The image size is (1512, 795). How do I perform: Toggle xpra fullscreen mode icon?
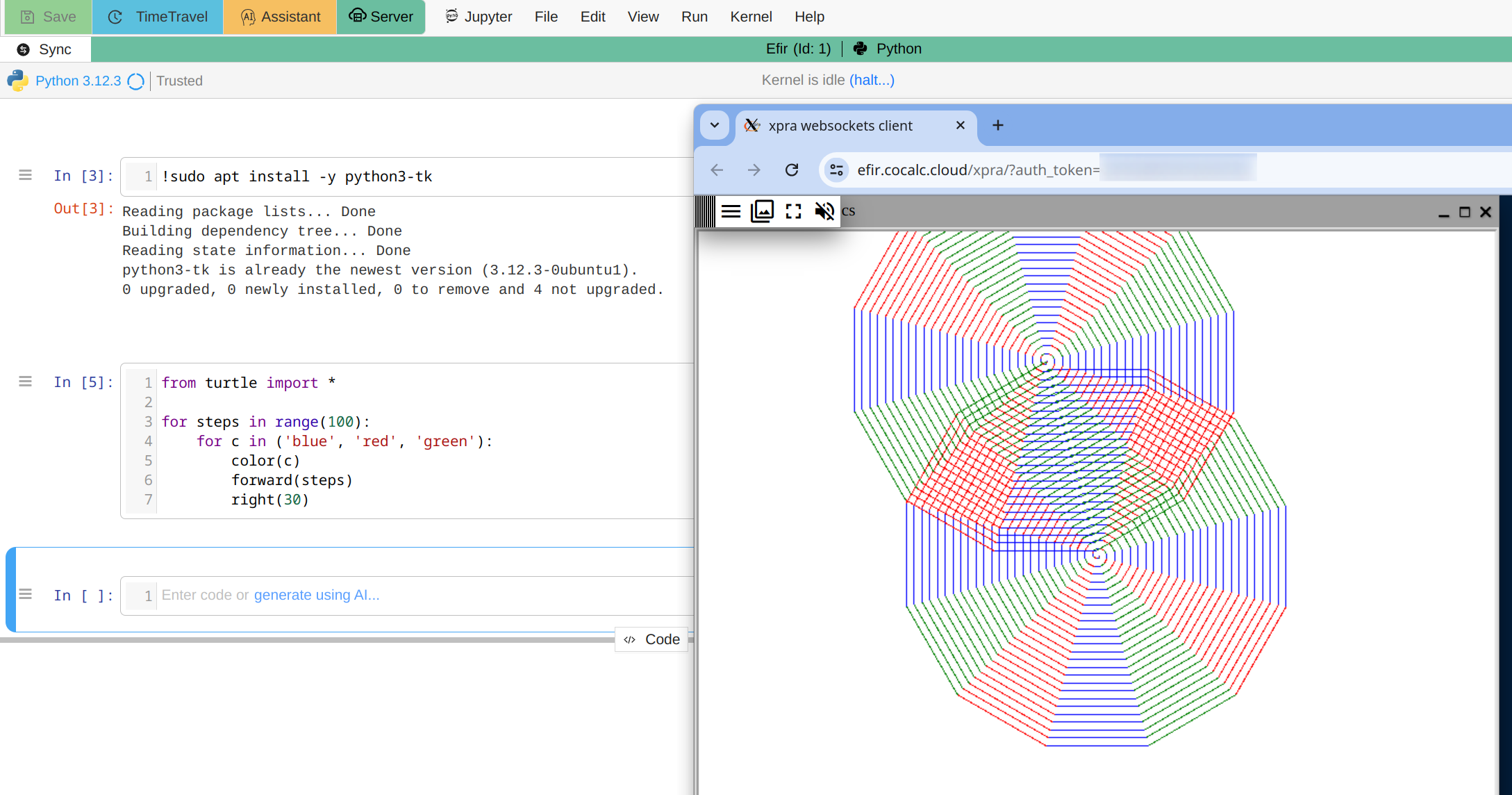pos(793,211)
